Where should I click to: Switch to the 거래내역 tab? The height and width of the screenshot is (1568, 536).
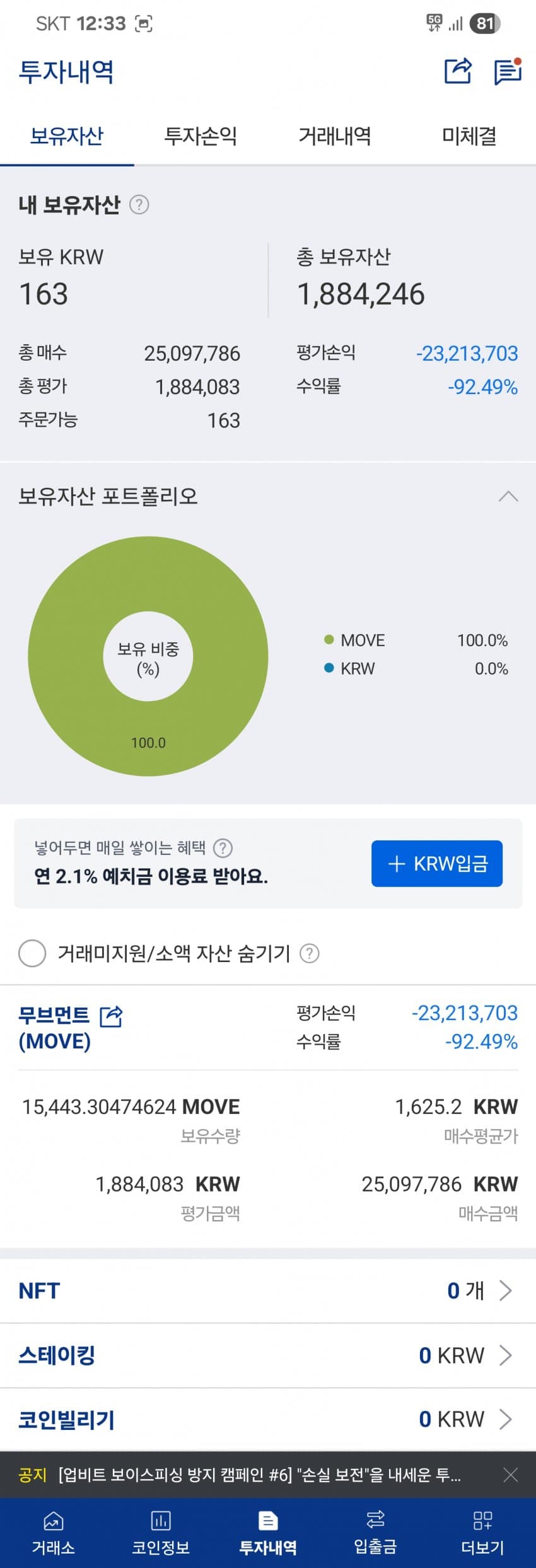[335, 136]
